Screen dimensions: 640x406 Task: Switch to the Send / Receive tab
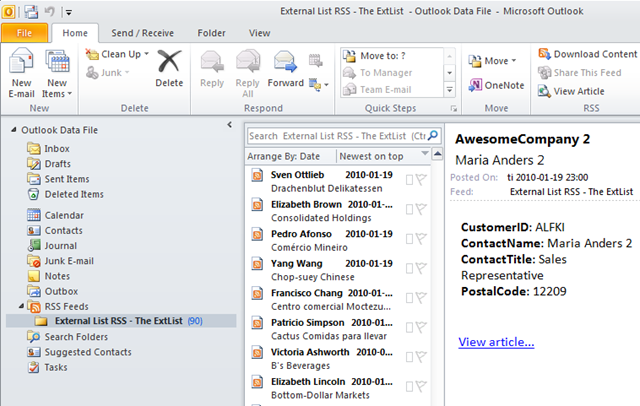tap(142, 33)
